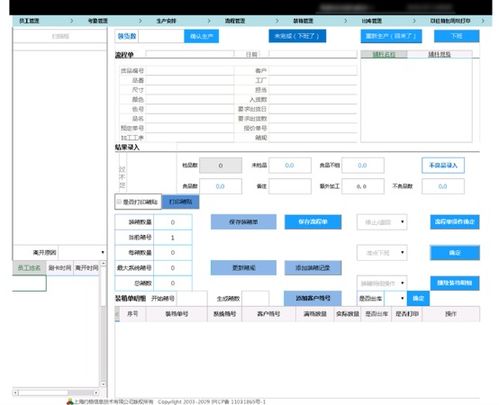The width and height of the screenshot is (499, 405).
Task: Click the 每箱数量 value field
Action: point(172,253)
